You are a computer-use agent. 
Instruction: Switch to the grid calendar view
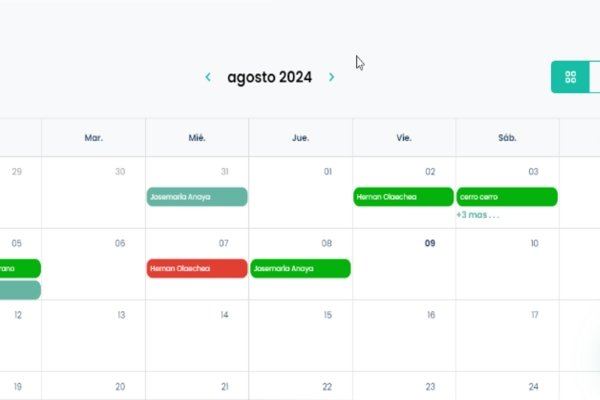[x=571, y=77]
